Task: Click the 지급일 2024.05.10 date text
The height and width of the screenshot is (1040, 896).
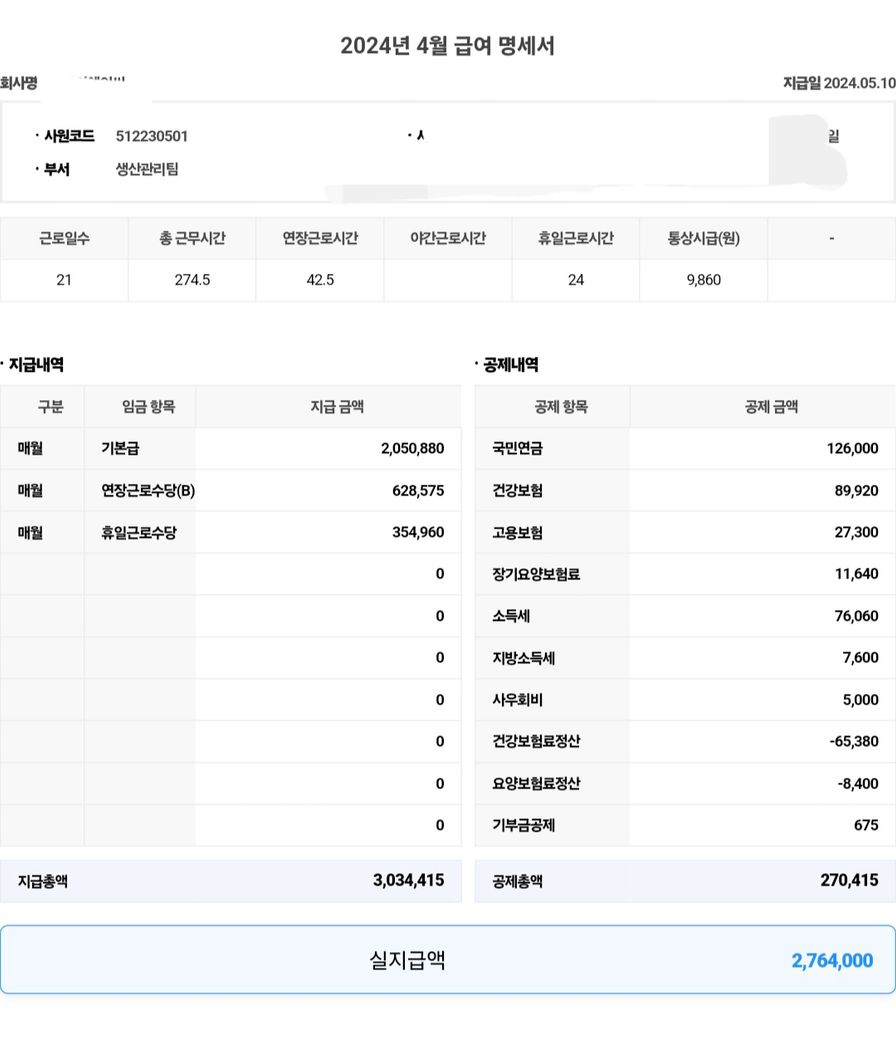Action: click(838, 83)
